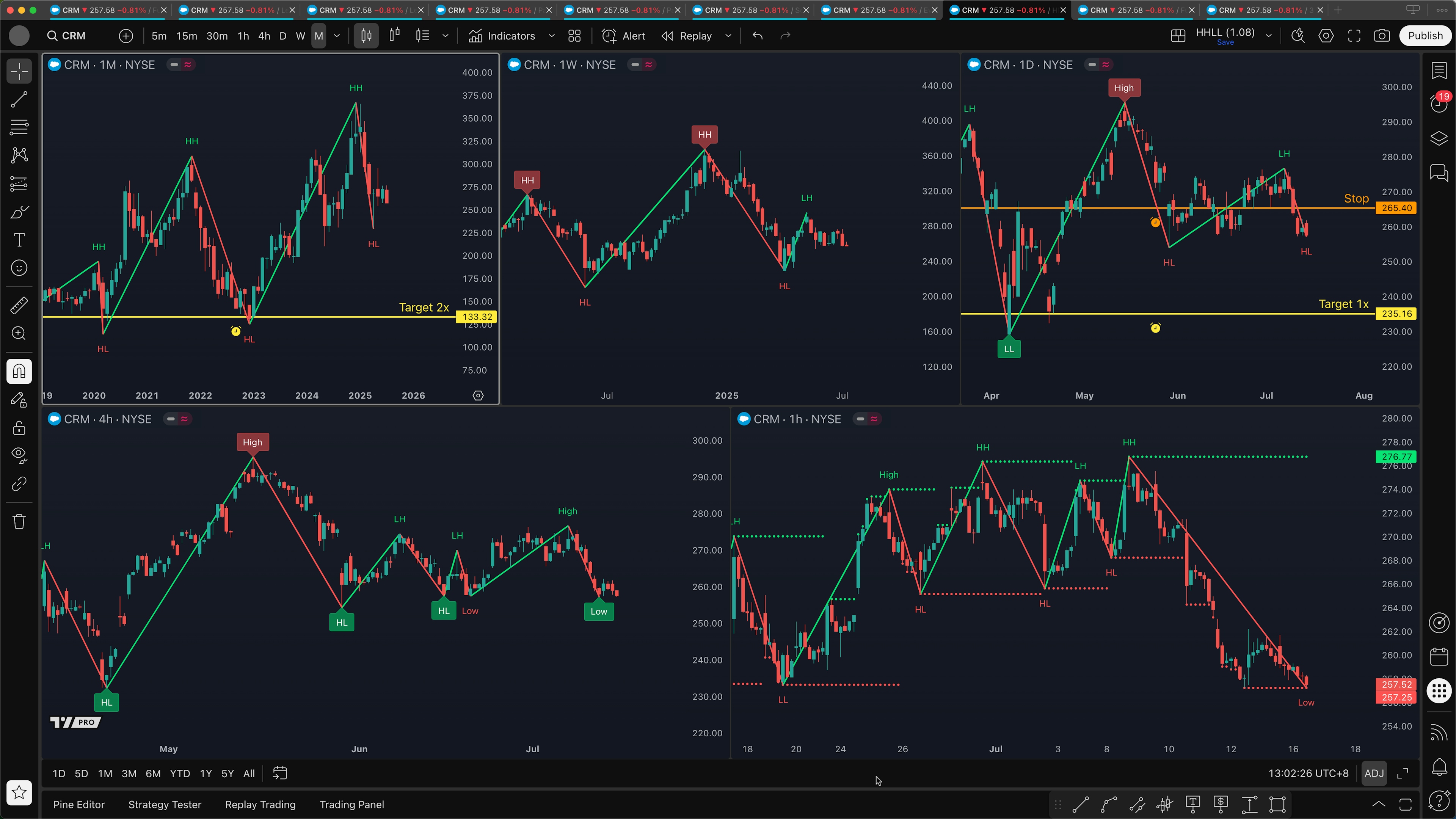
Task: Select the YTD date range
Action: pyautogui.click(x=180, y=773)
